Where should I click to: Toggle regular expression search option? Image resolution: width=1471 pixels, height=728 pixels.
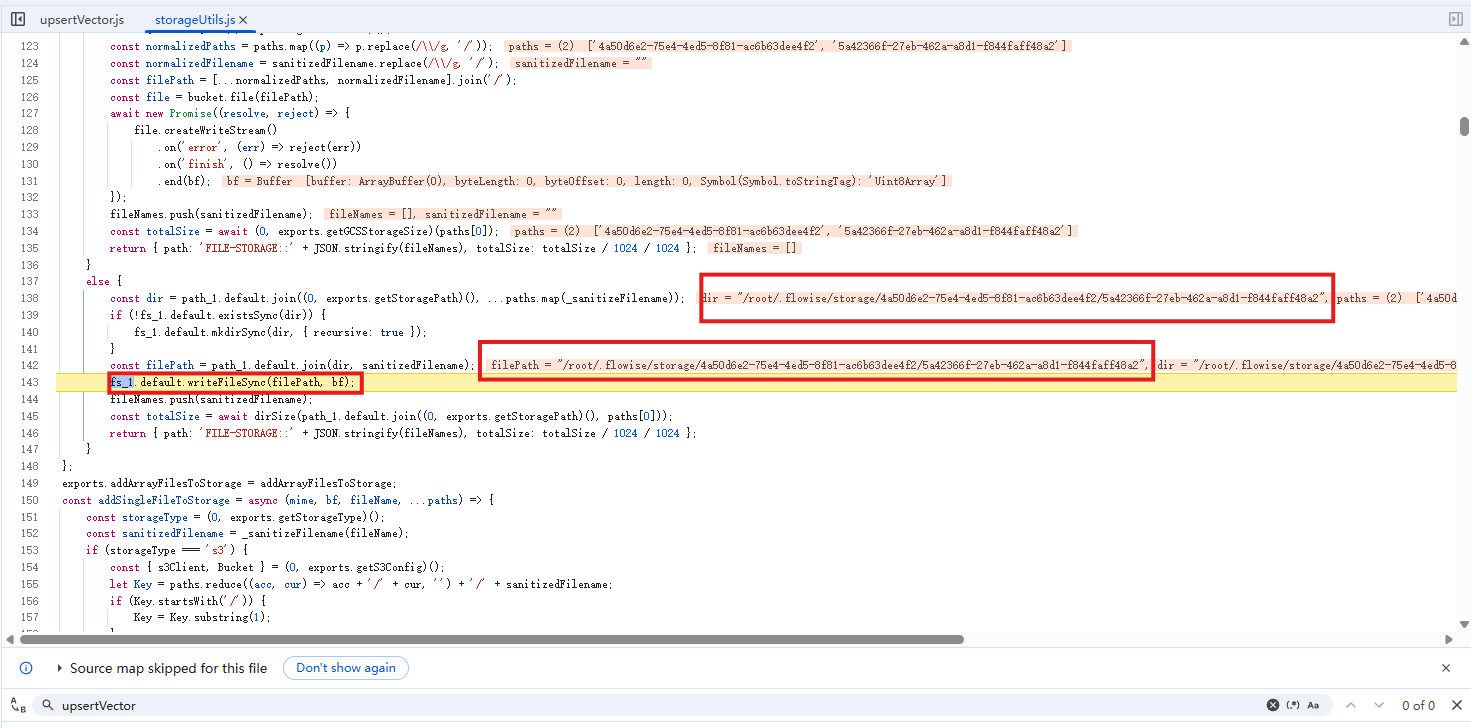1293,705
